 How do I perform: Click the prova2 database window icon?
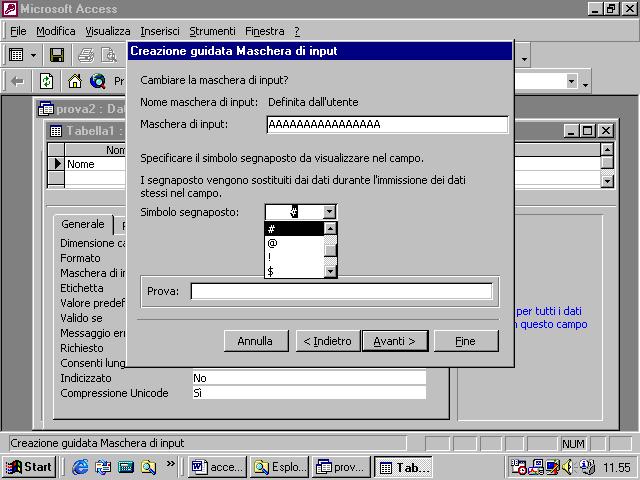(46, 109)
